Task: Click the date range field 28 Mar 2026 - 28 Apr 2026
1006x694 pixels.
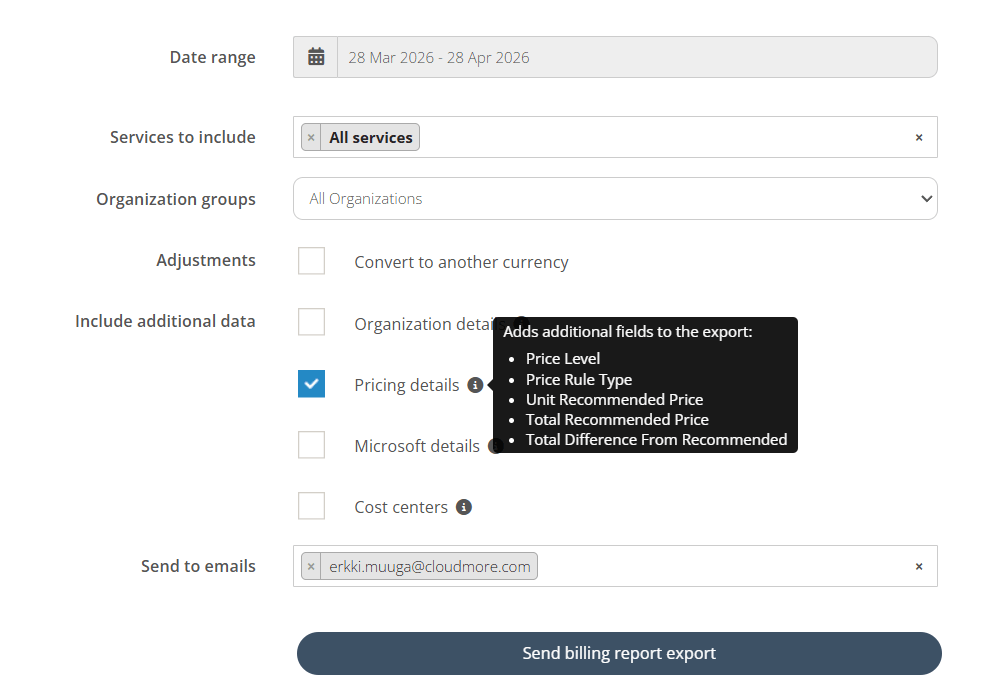Action: (x=637, y=57)
